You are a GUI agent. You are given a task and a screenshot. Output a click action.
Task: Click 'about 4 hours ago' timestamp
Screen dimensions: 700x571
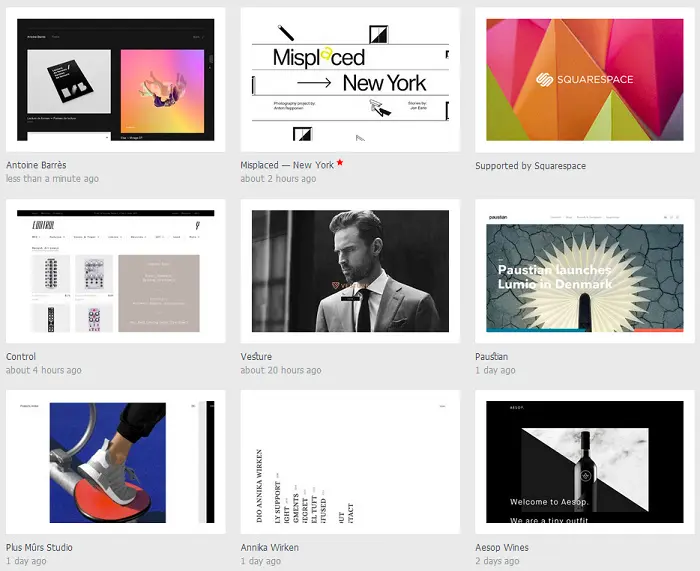(44, 370)
